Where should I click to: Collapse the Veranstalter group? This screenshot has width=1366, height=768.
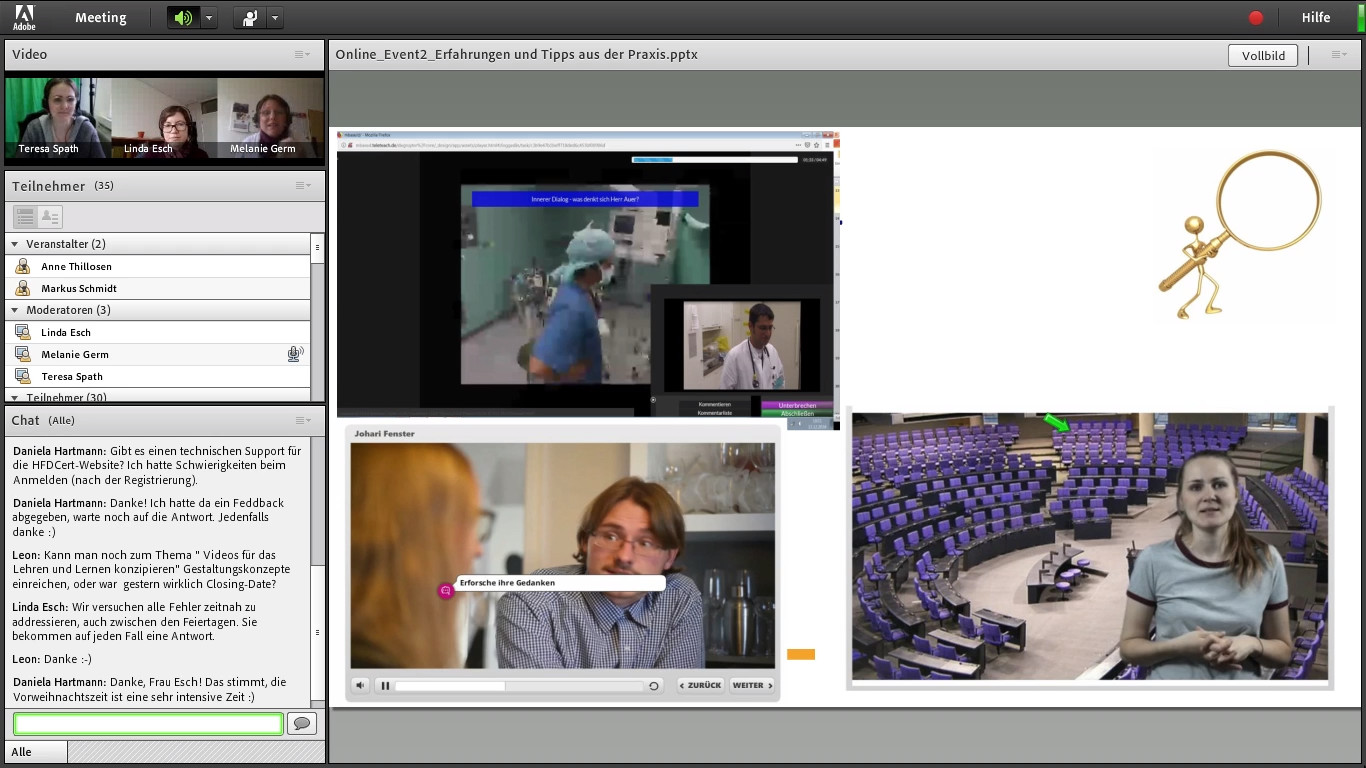[x=14, y=244]
